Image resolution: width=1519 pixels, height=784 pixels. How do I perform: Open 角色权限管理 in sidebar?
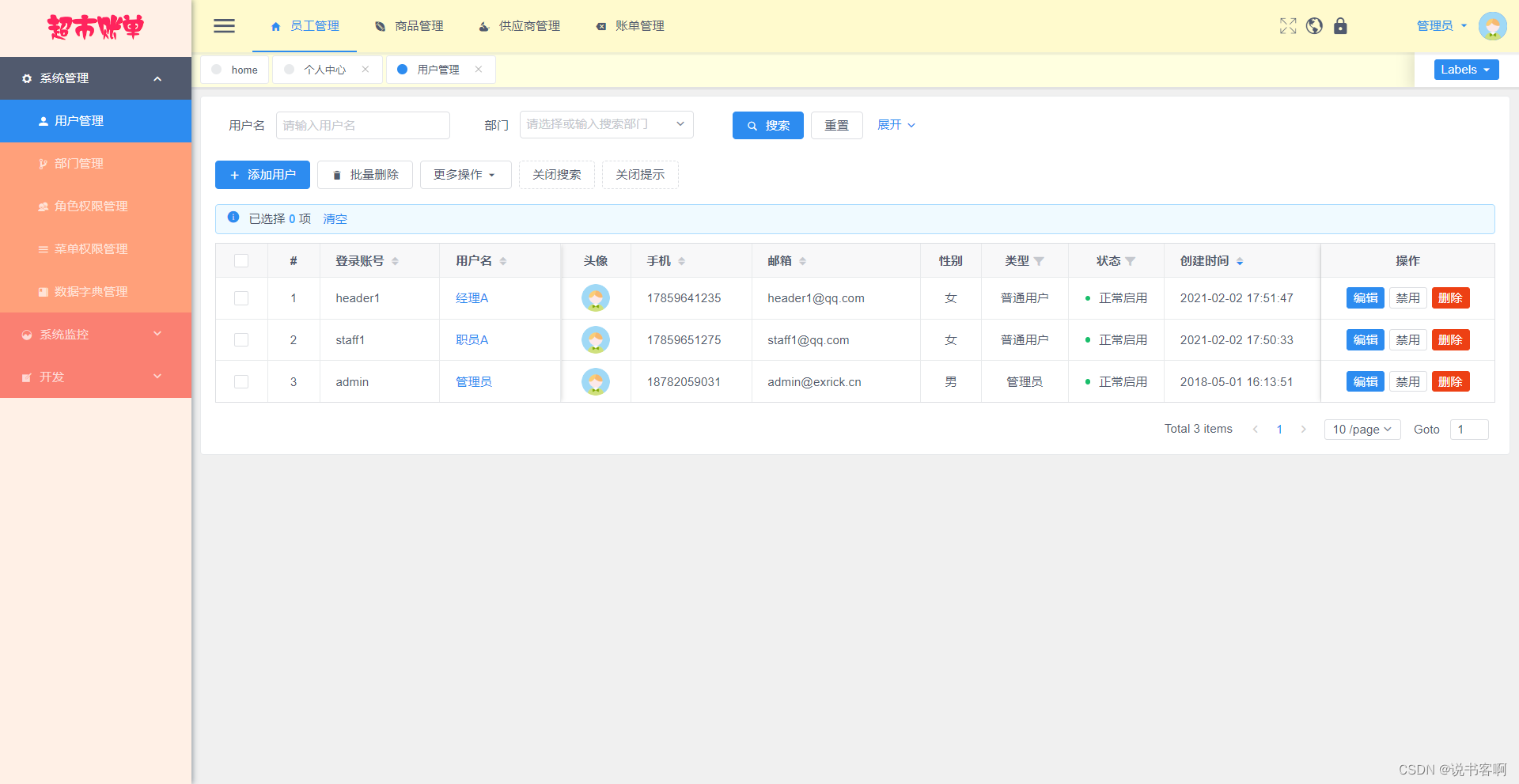click(96, 206)
